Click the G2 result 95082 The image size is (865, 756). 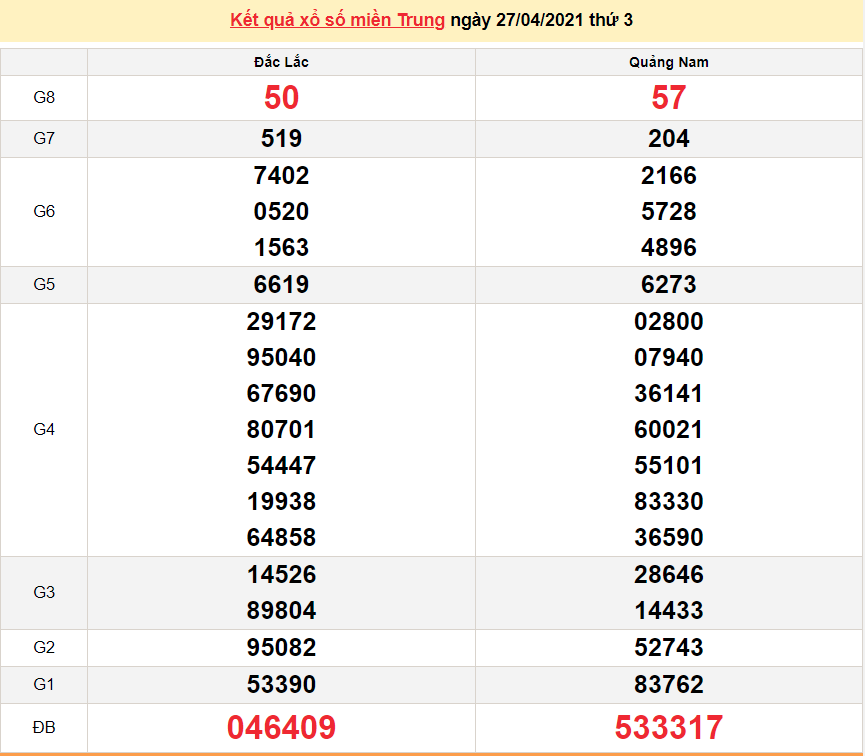pos(281,647)
